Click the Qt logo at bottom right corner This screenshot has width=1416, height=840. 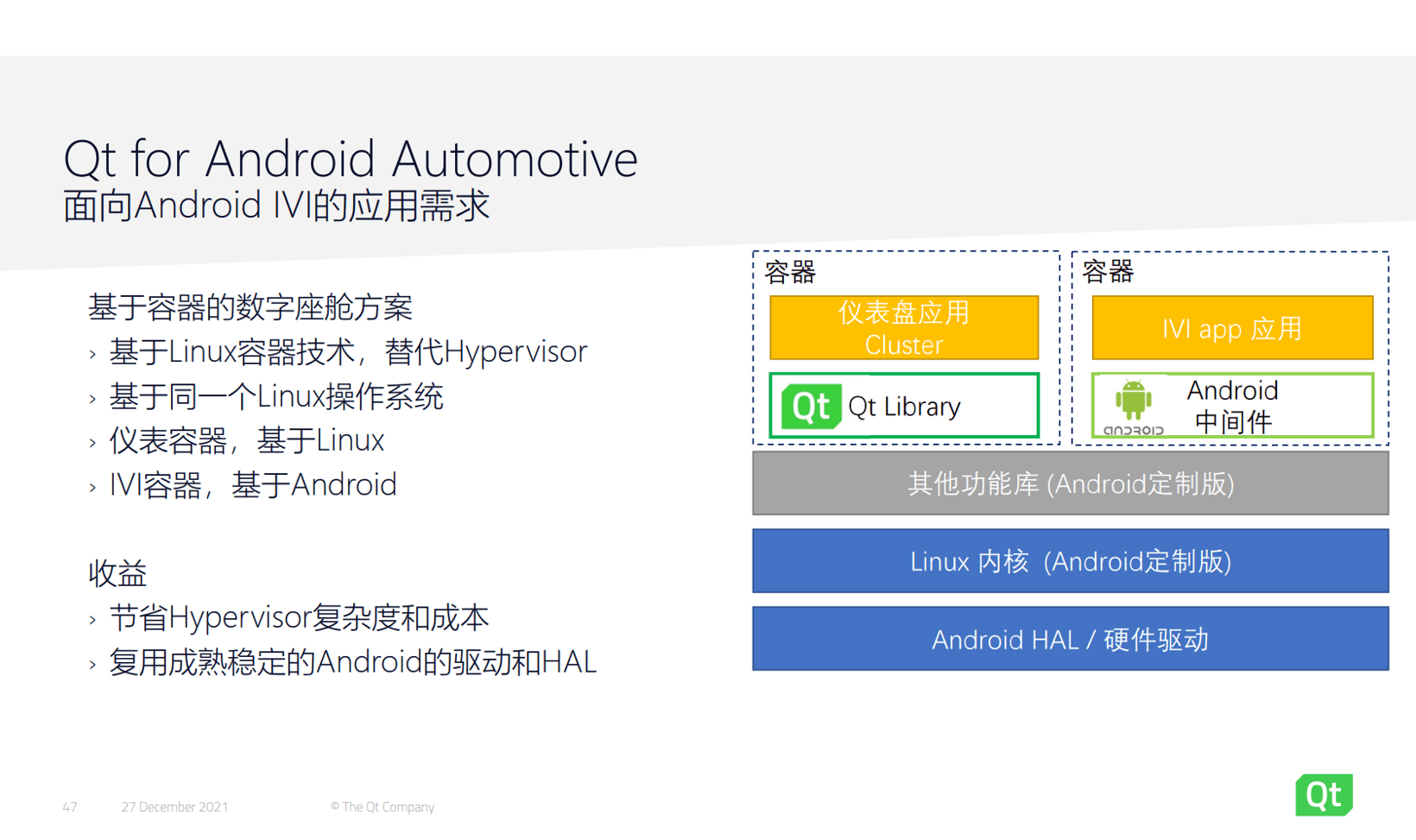[x=1324, y=794]
